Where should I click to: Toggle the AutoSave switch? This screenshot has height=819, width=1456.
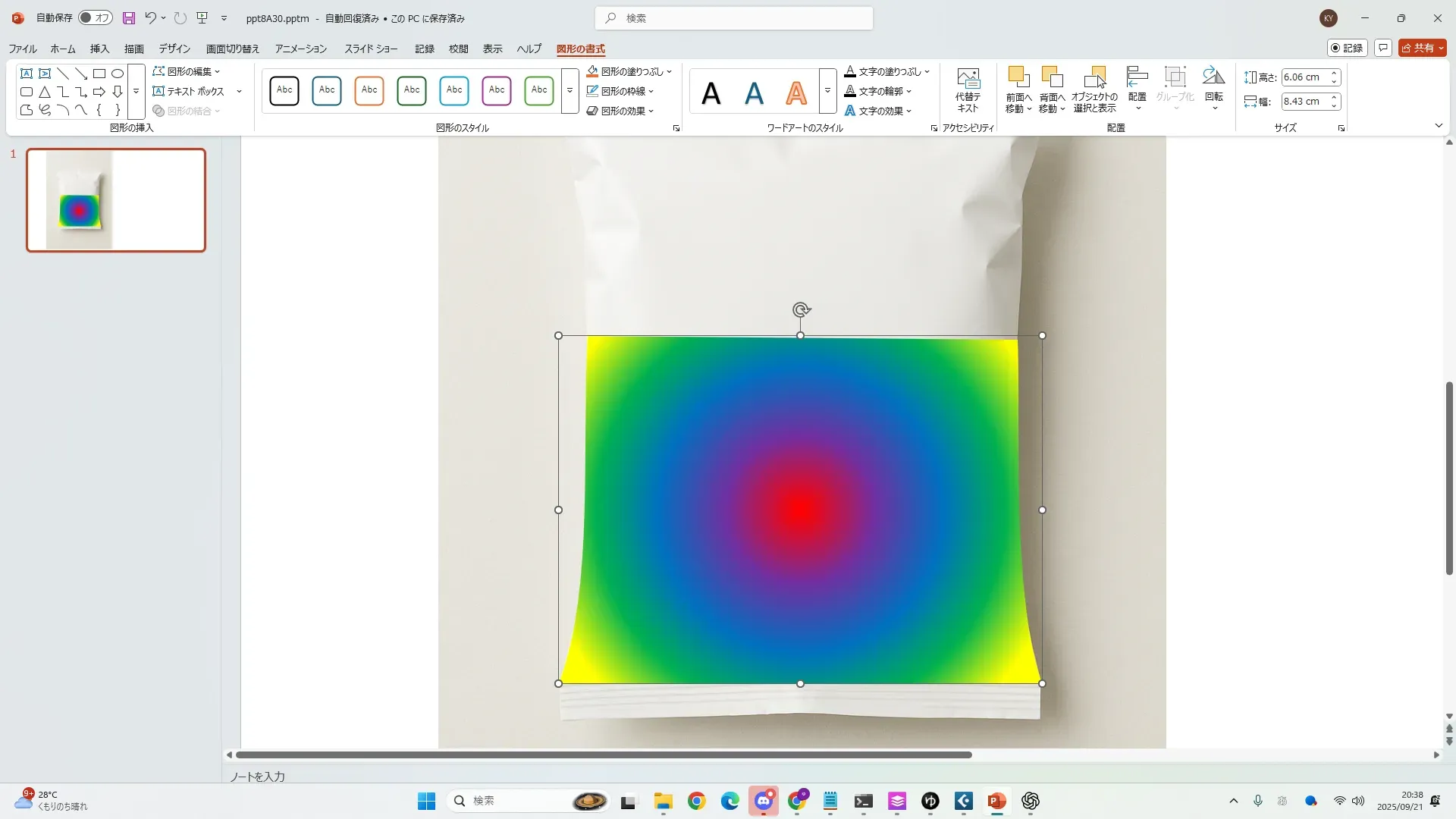(96, 17)
